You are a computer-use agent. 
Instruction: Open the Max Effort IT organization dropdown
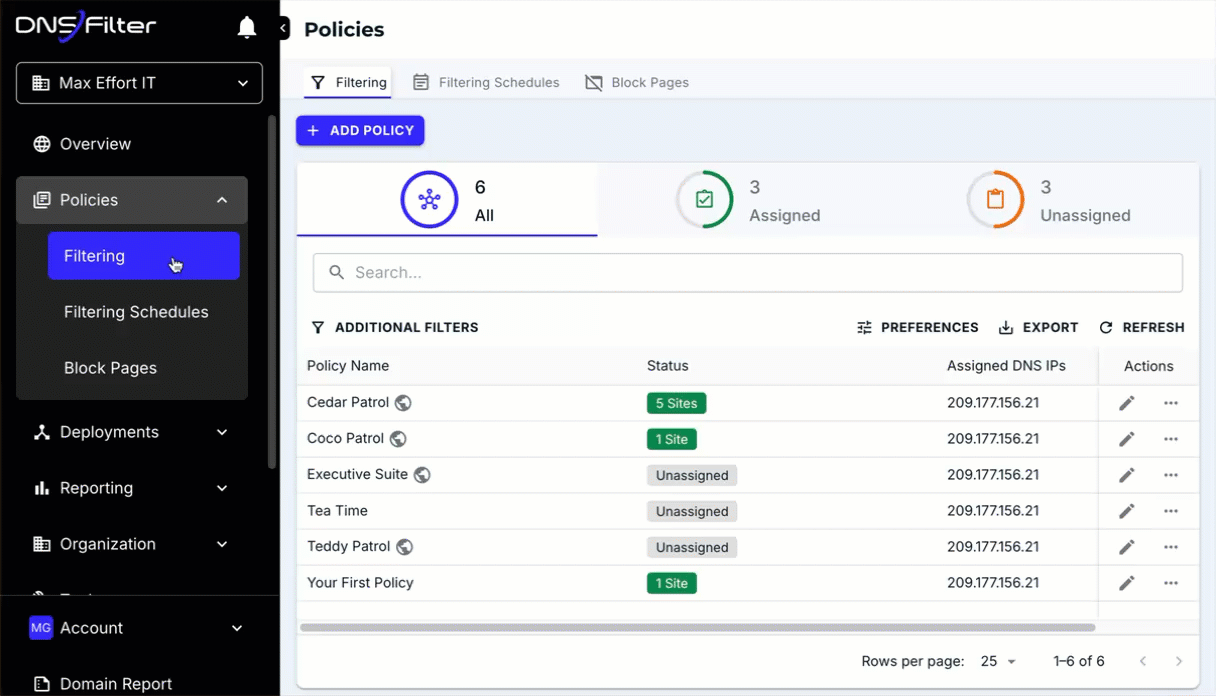(x=138, y=82)
